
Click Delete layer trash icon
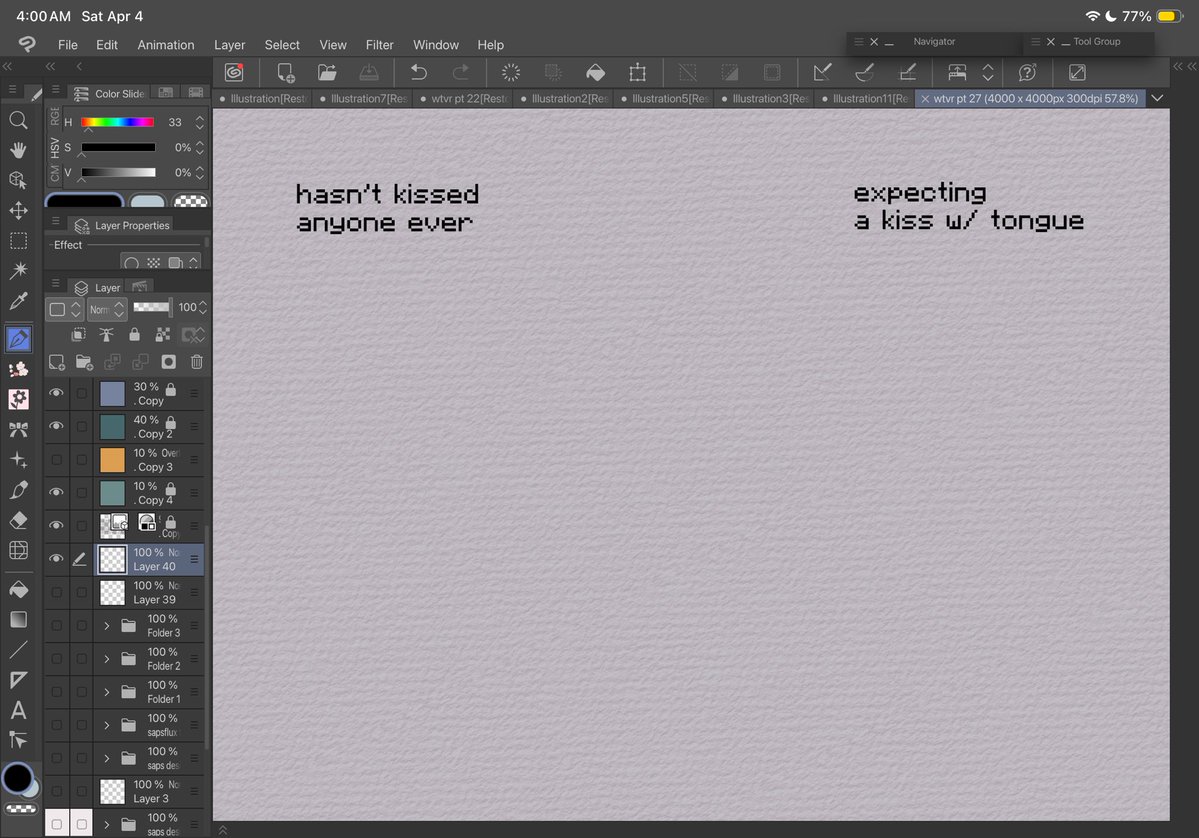tap(197, 362)
